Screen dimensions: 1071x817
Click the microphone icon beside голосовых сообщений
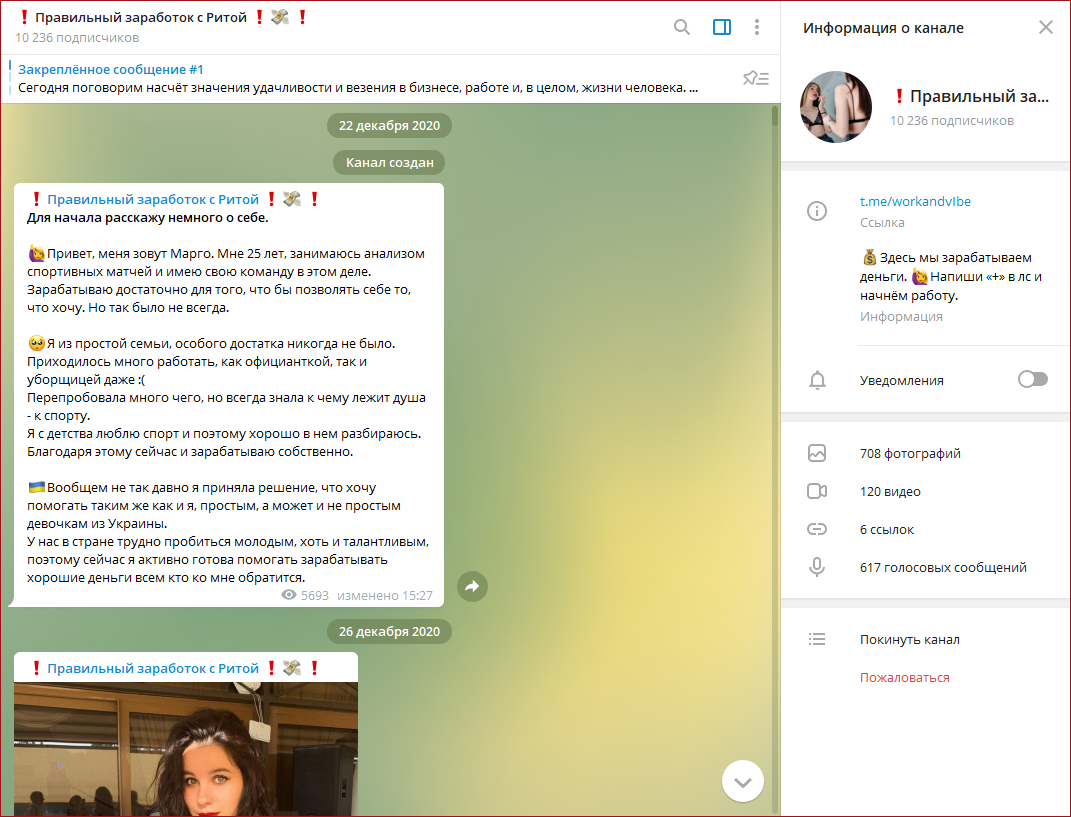pyautogui.click(x=817, y=566)
